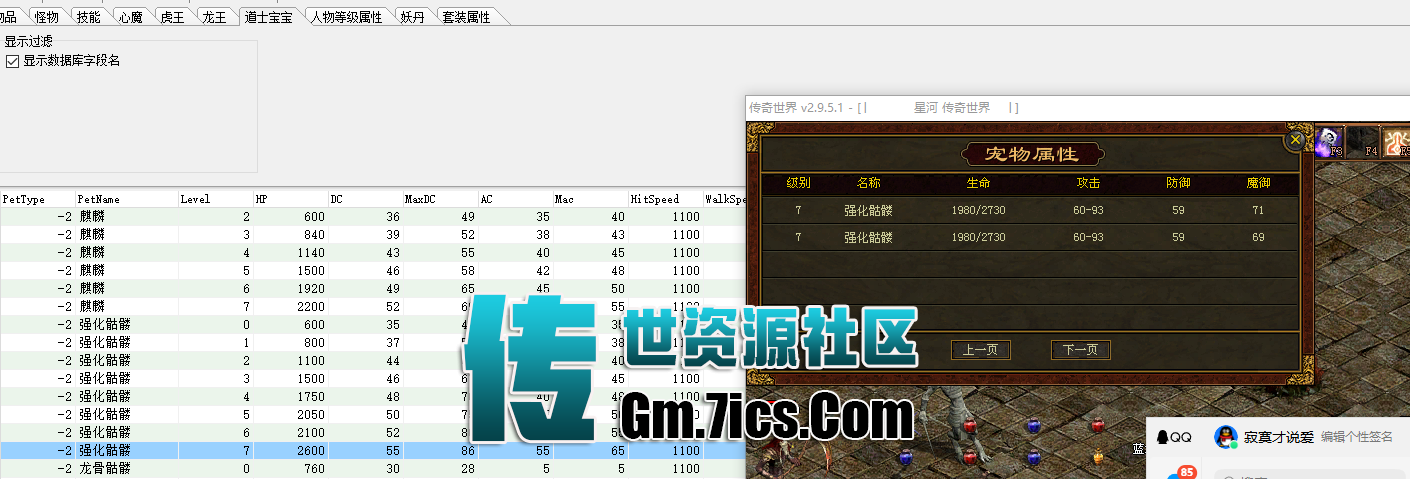
Task: Switch to the 怪物 tab
Action: pos(46,17)
